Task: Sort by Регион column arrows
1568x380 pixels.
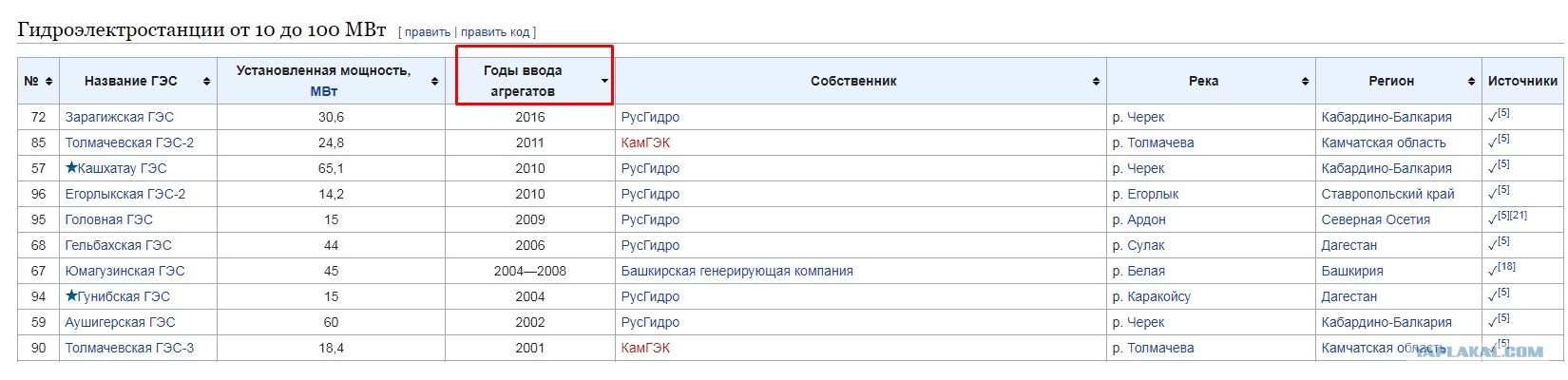Action: [1471, 82]
